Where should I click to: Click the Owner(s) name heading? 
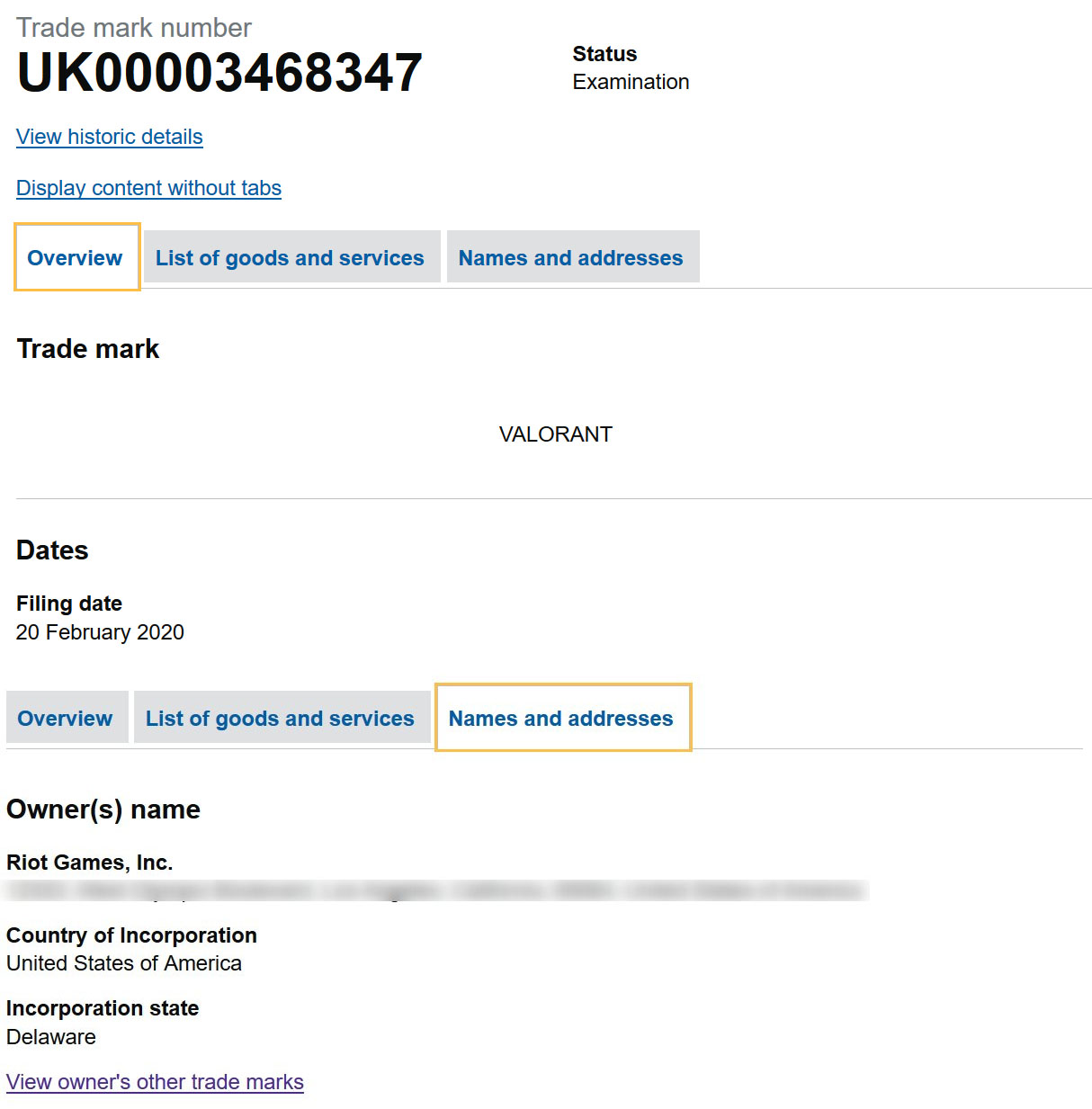pyautogui.click(x=103, y=809)
